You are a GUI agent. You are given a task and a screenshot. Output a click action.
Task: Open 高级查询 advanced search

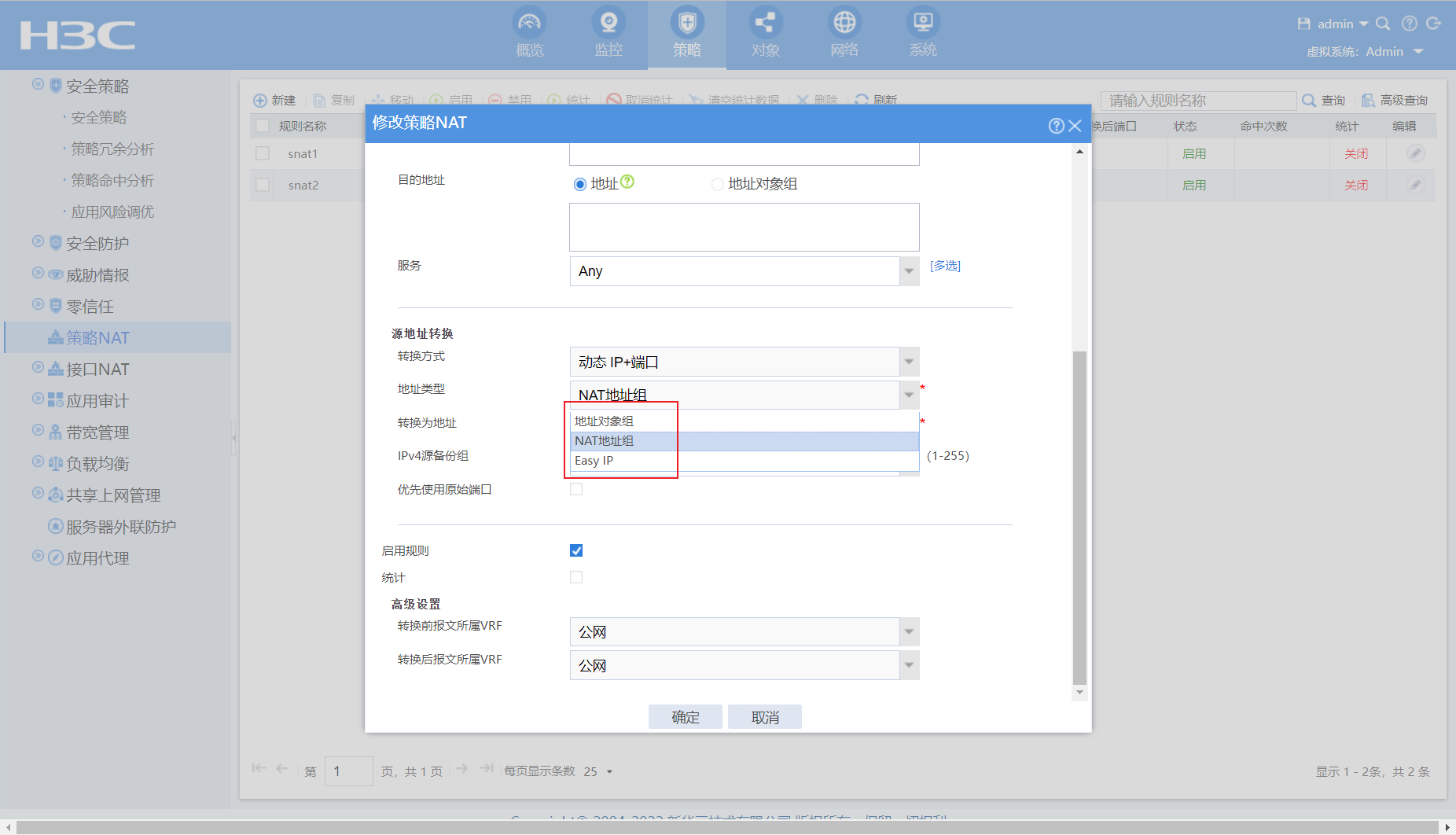[x=1395, y=101]
